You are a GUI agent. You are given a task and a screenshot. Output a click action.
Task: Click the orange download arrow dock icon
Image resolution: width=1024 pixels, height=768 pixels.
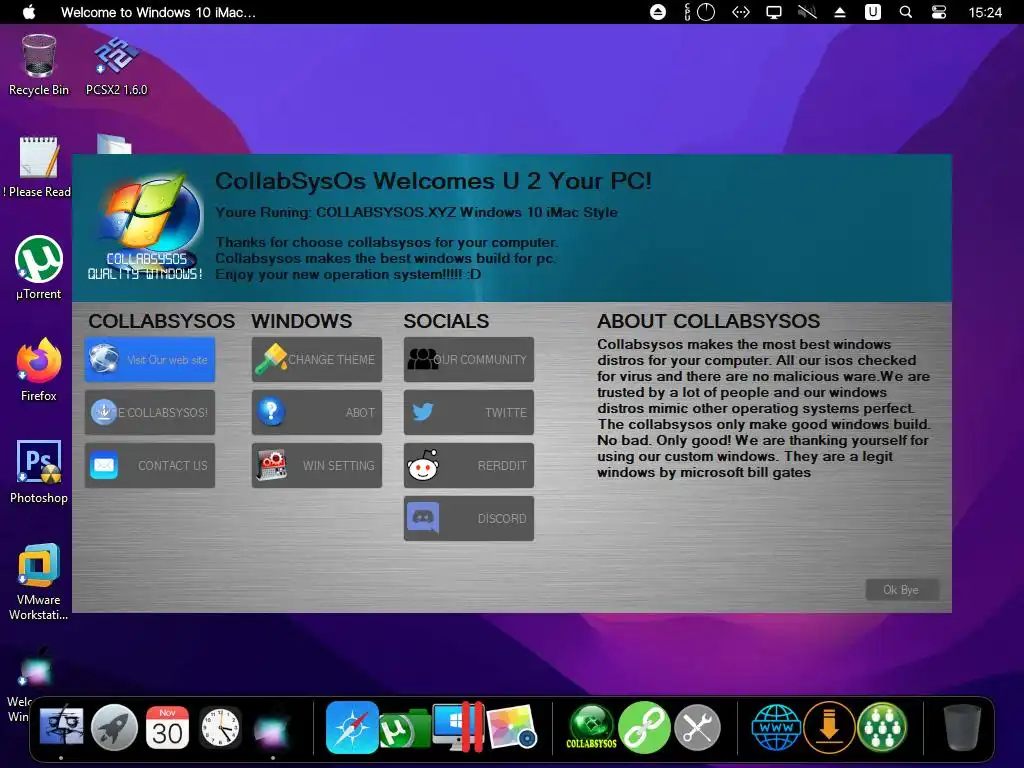(x=829, y=727)
